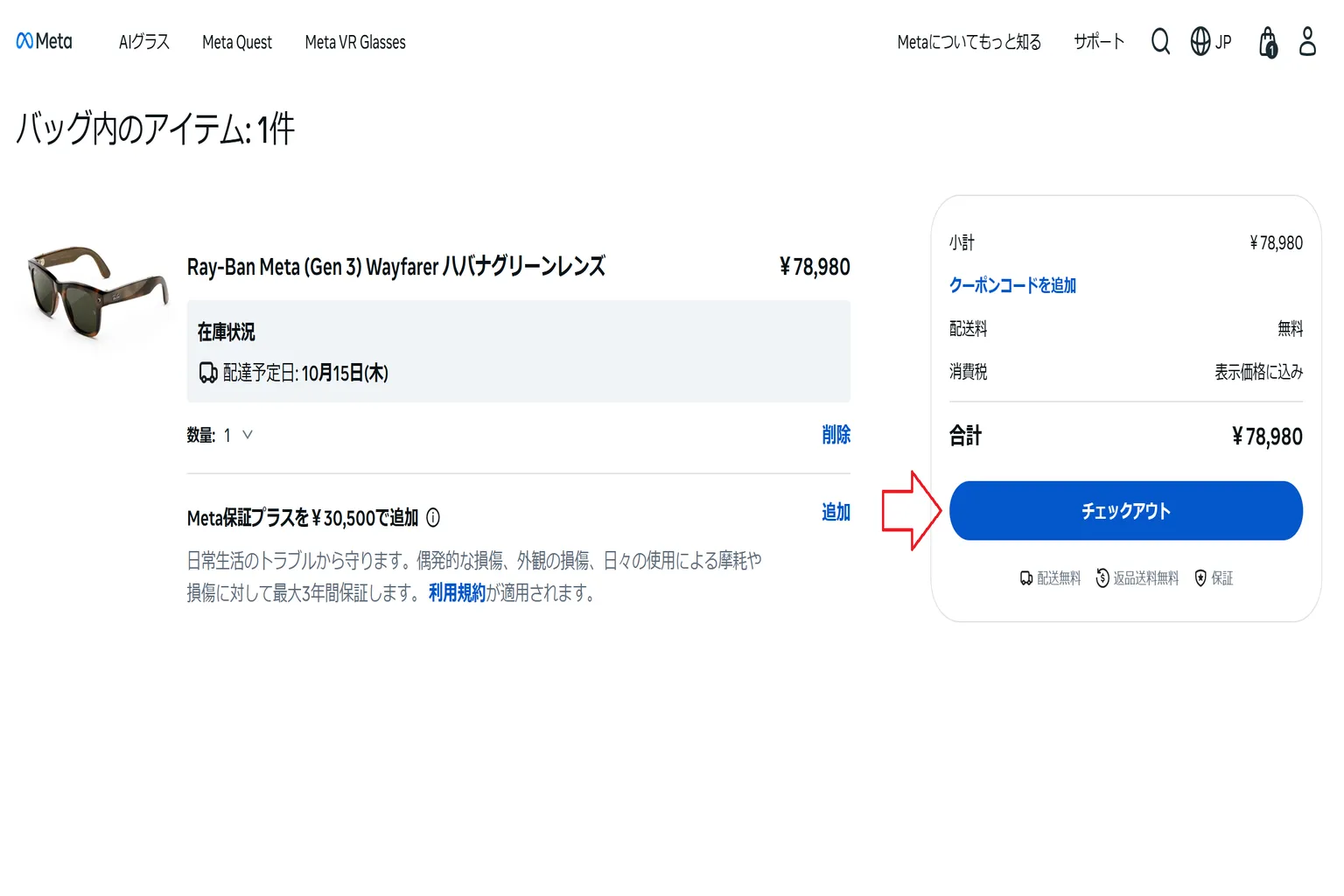Open the JP region globe selector
Screen dimensions: 1344x896
1211,41
